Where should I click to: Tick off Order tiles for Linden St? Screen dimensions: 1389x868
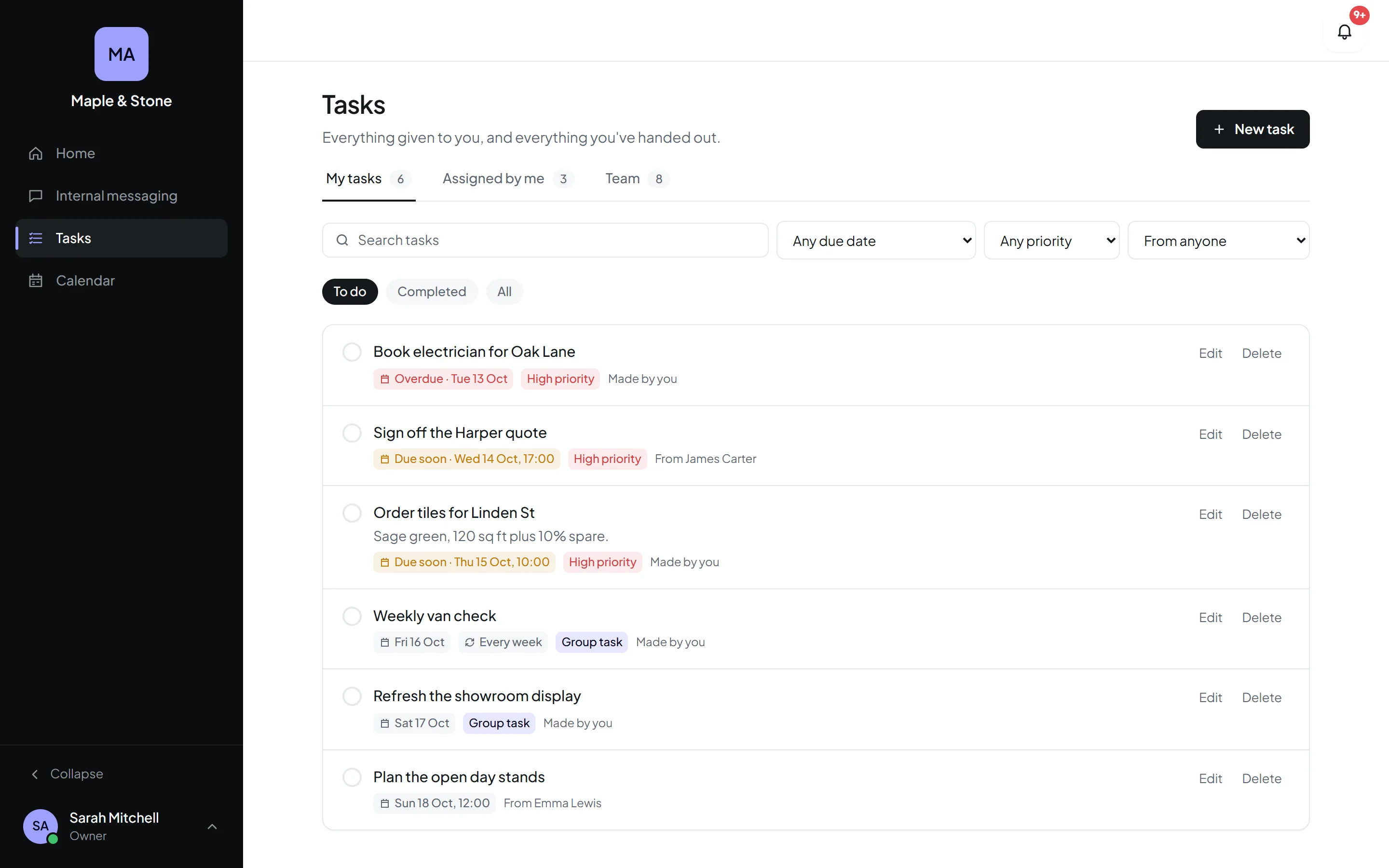tap(352, 513)
